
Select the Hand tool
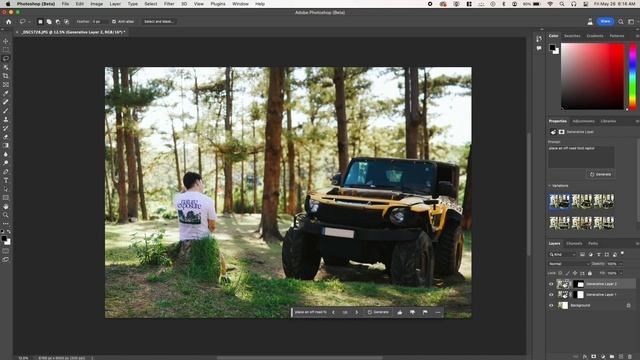(x=6, y=207)
